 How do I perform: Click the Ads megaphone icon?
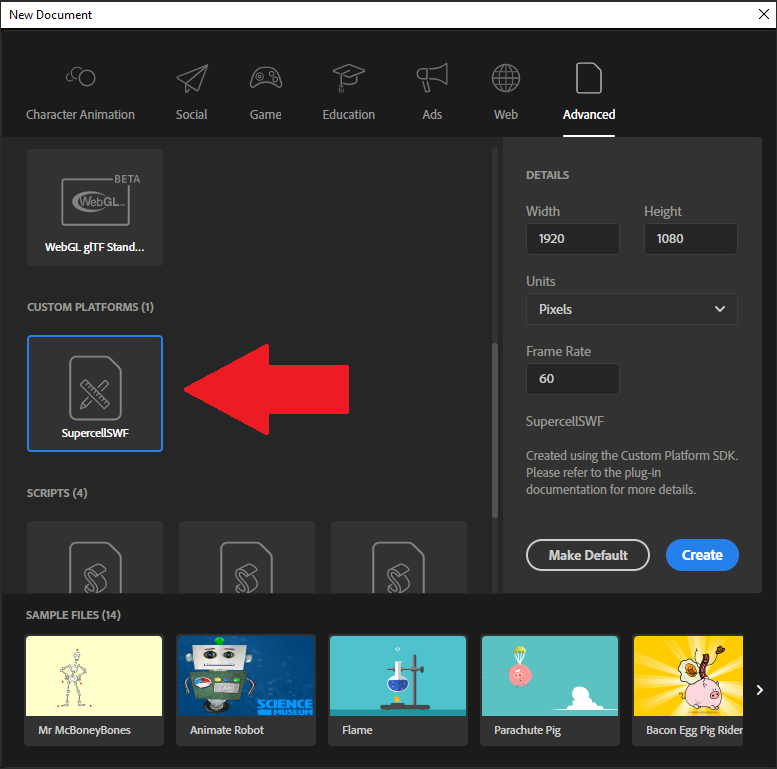(x=432, y=77)
